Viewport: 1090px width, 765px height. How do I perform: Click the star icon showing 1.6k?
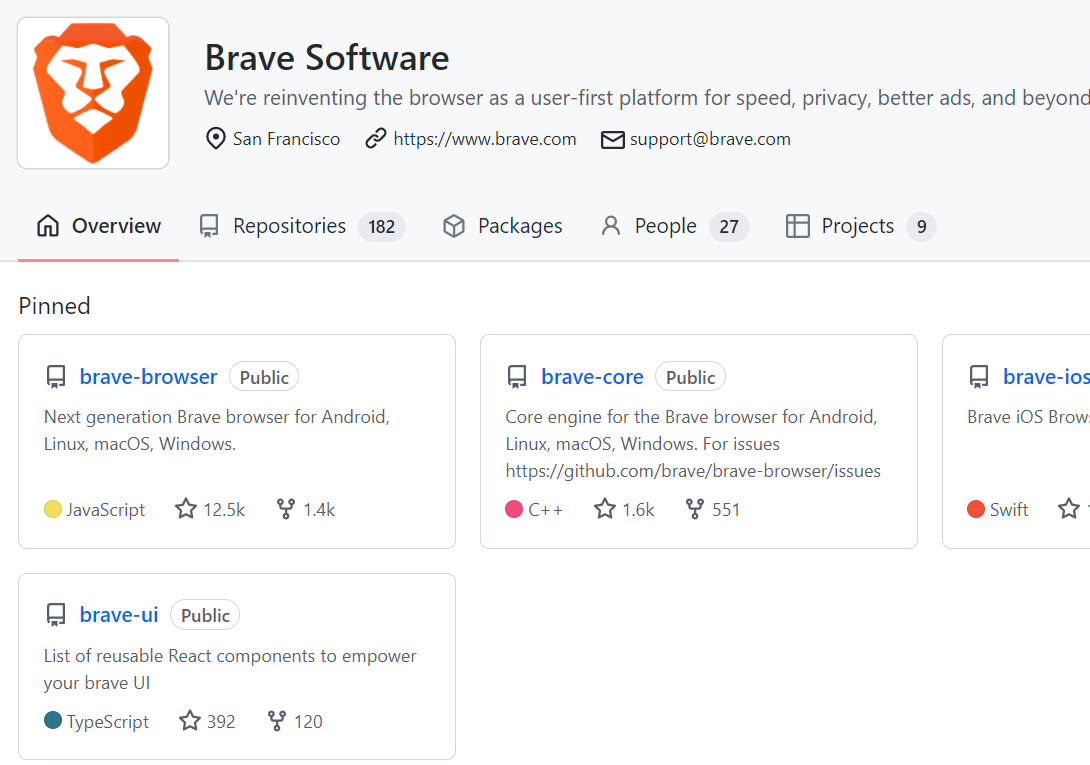click(x=605, y=509)
